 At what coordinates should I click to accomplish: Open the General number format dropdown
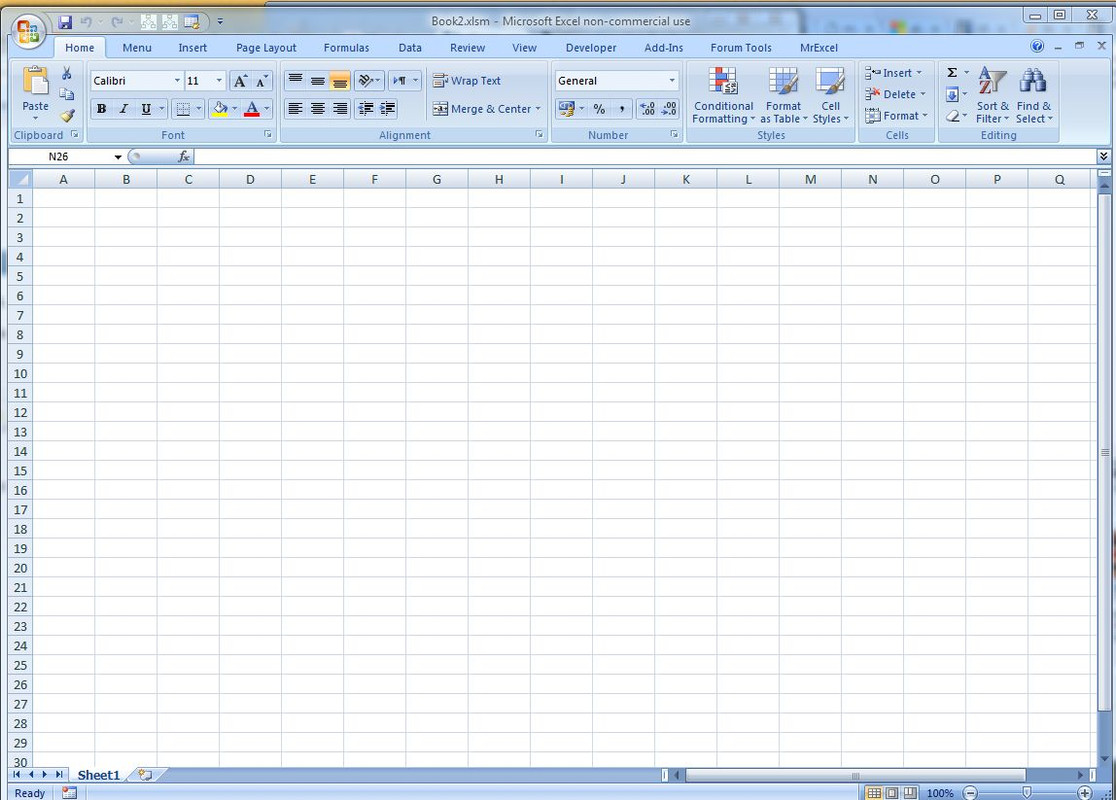point(672,81)
